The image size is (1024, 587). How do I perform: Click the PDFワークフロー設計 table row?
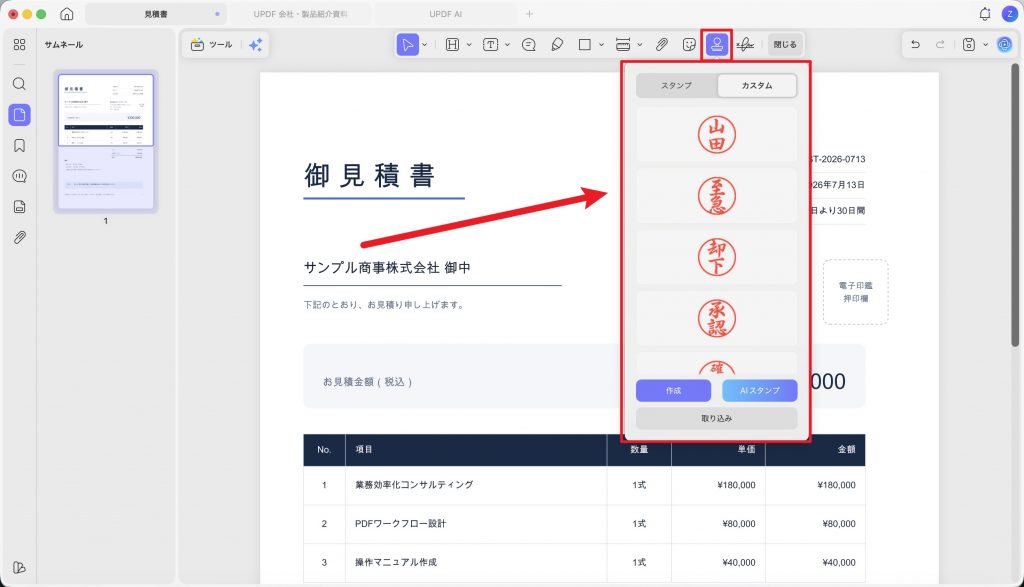(x=584, y=524)
